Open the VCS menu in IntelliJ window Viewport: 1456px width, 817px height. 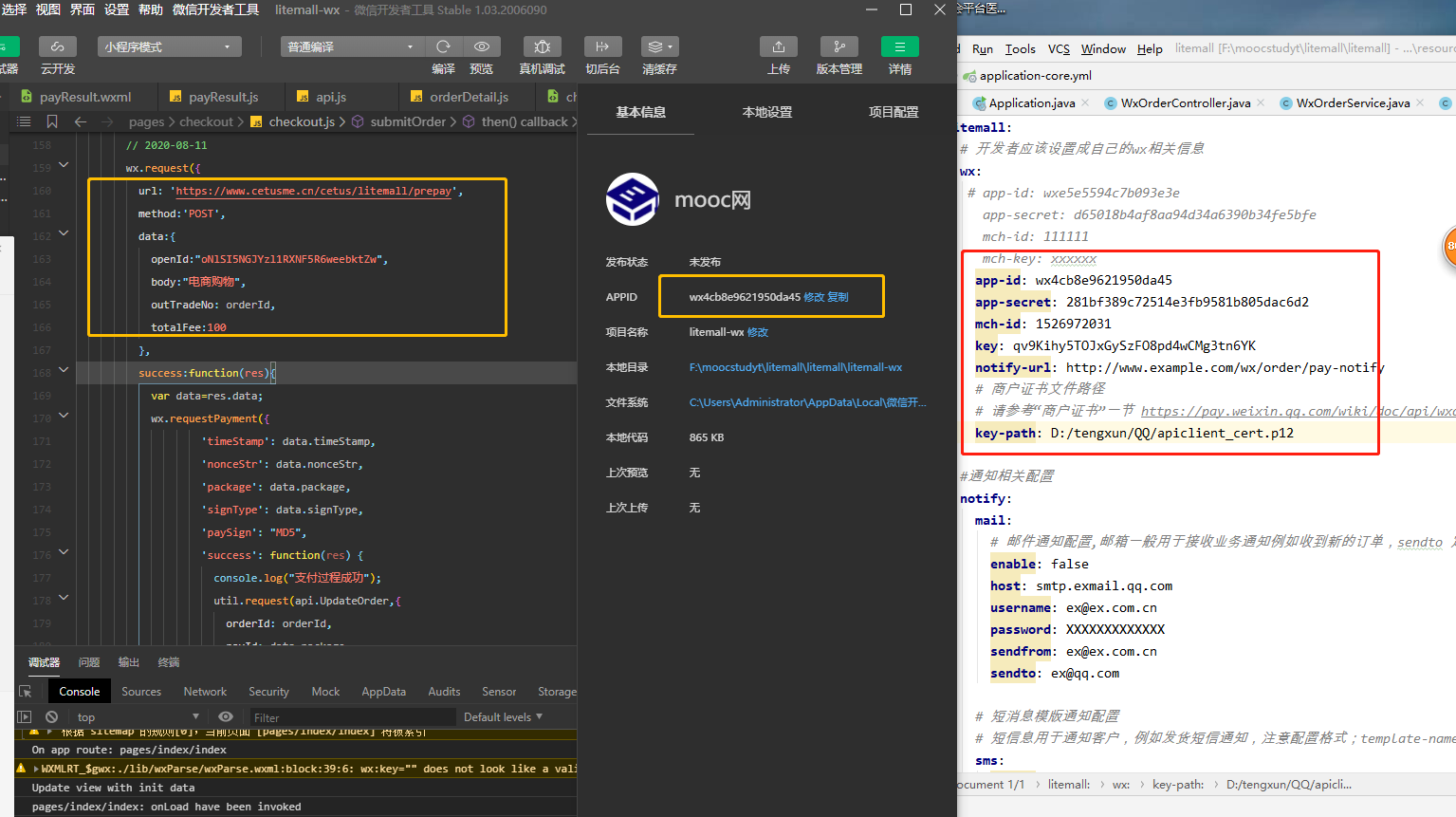pos(1059,48)
